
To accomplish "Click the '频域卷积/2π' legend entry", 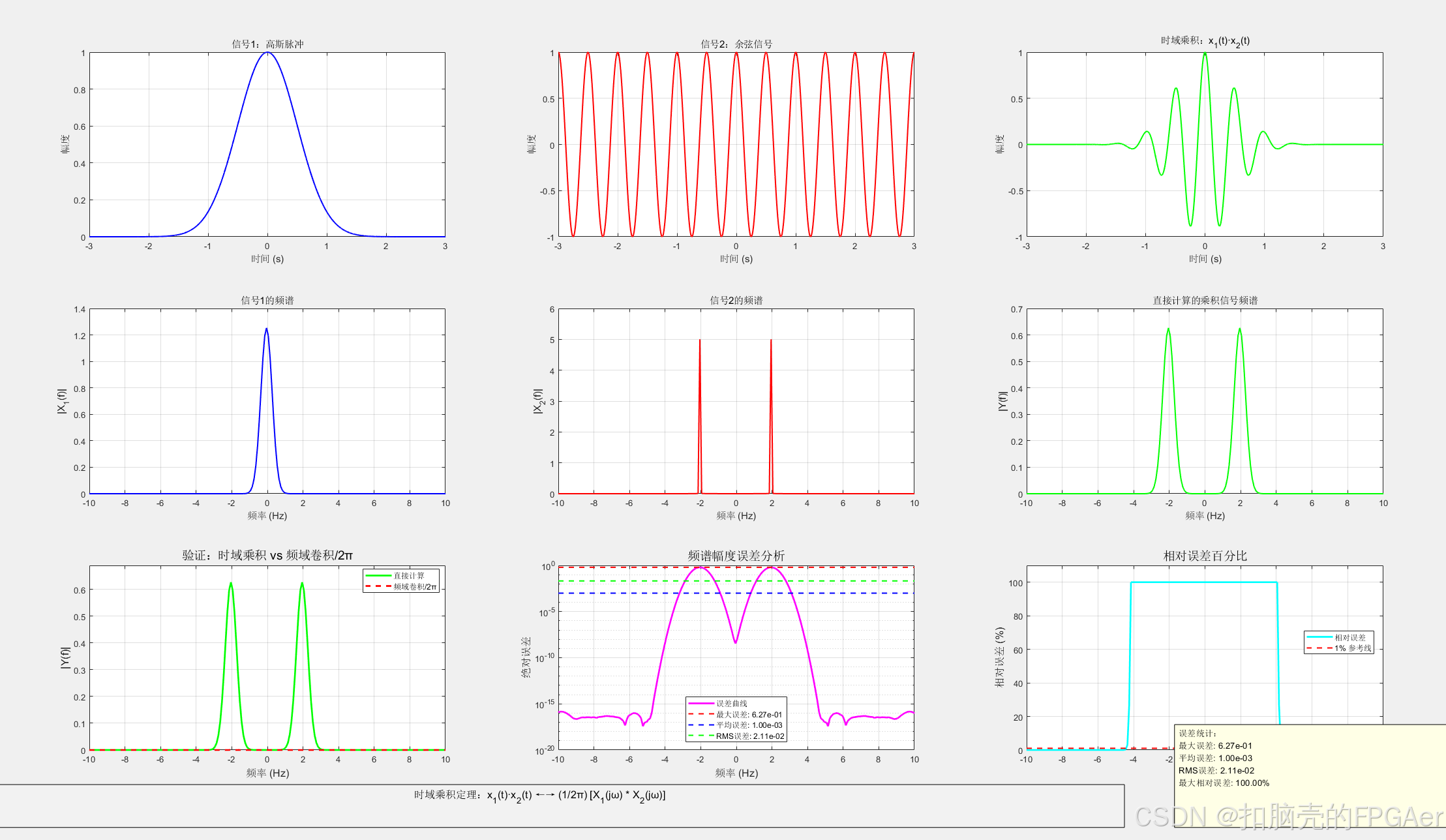I will [414, 586].
